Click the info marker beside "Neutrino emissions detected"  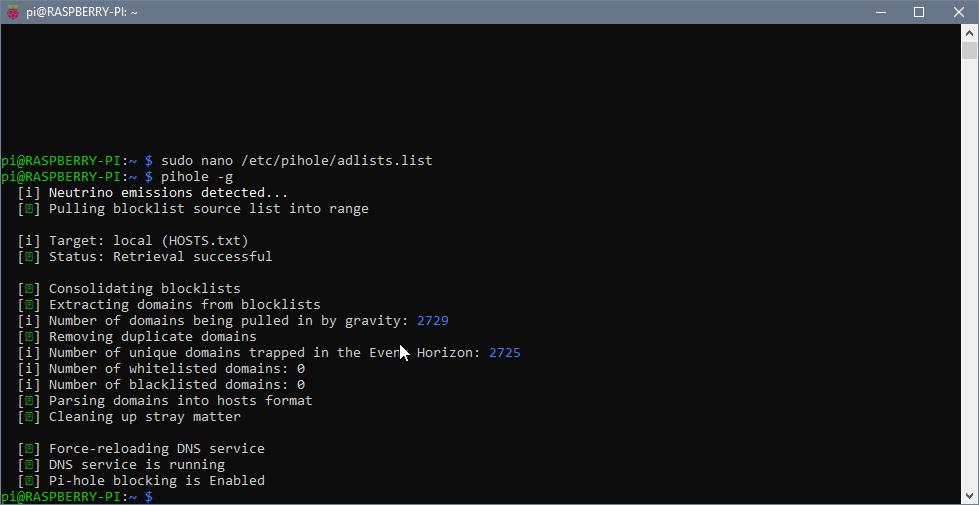pyautogui.click(x=29, y=193)
